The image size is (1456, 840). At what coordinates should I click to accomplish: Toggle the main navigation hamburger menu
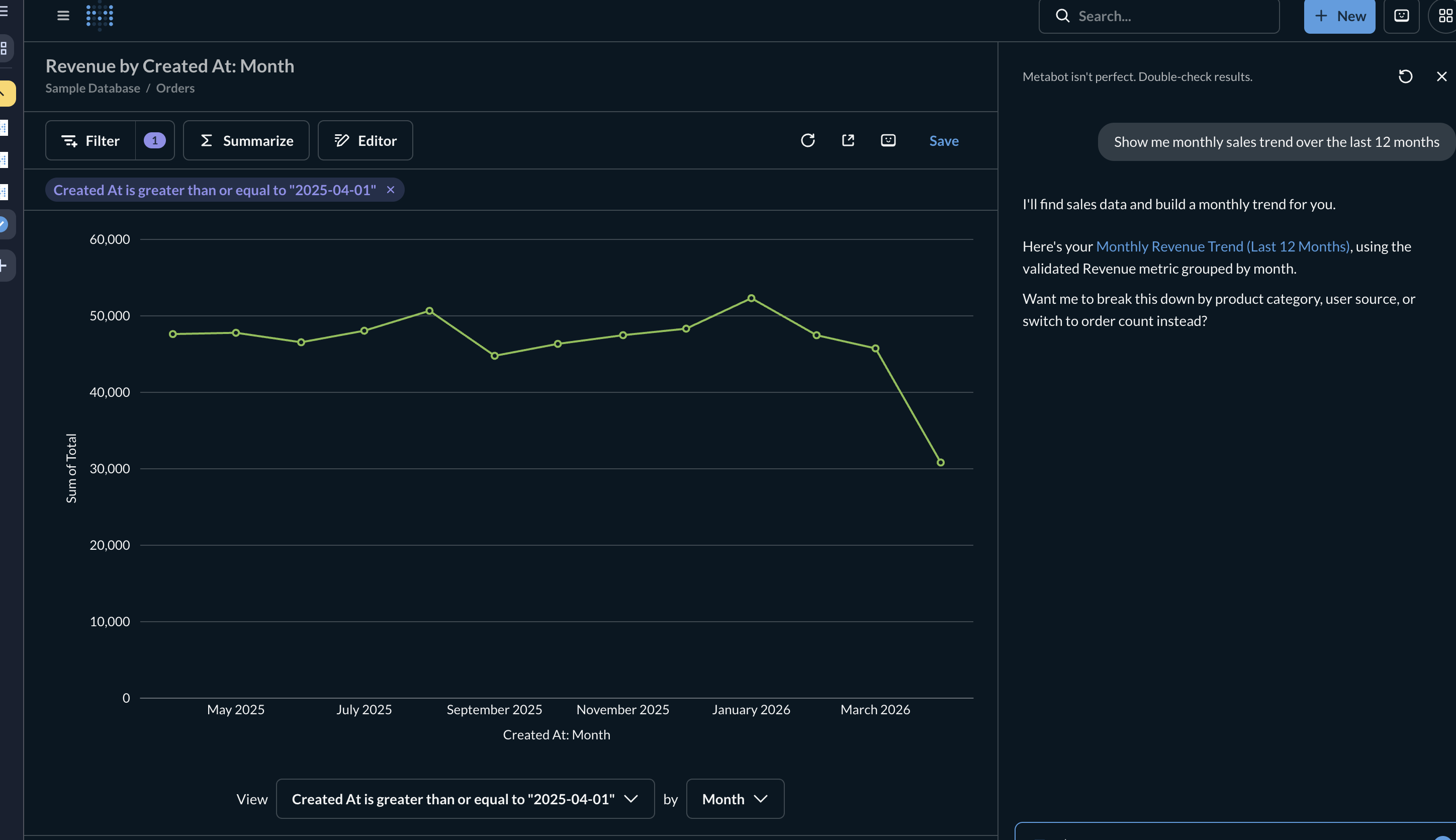pyautogui.click(x=63, y=16)
